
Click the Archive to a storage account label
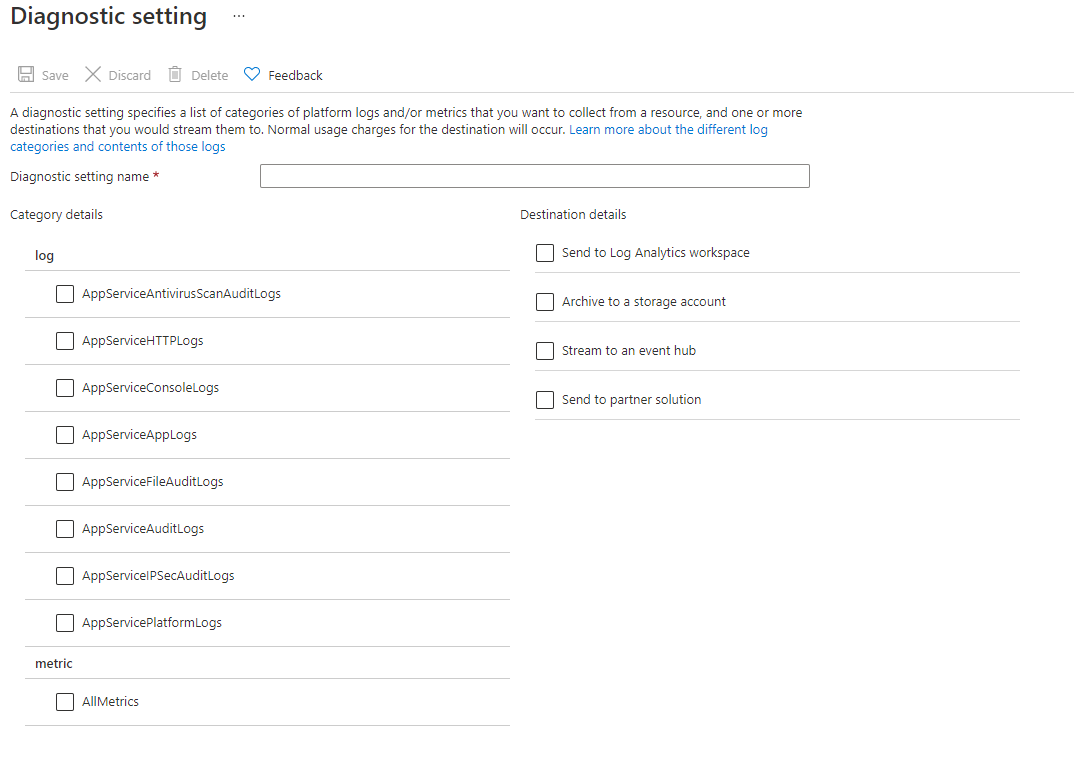pyautogui.click(x=644, y=301)
